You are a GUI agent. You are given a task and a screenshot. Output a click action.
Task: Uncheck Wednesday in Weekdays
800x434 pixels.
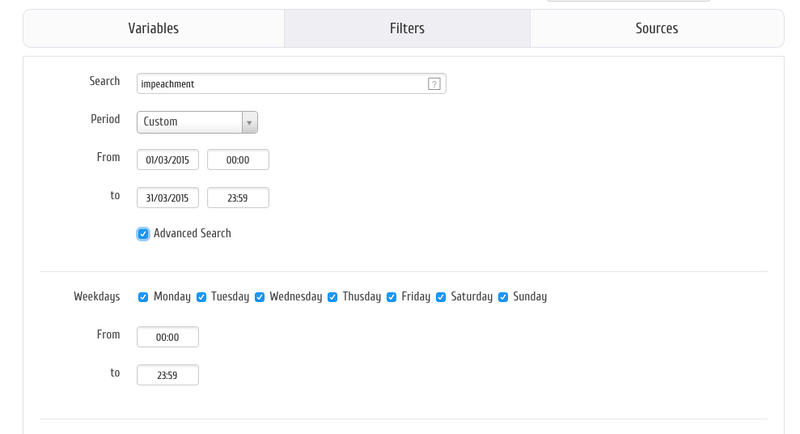pos(260,297)
